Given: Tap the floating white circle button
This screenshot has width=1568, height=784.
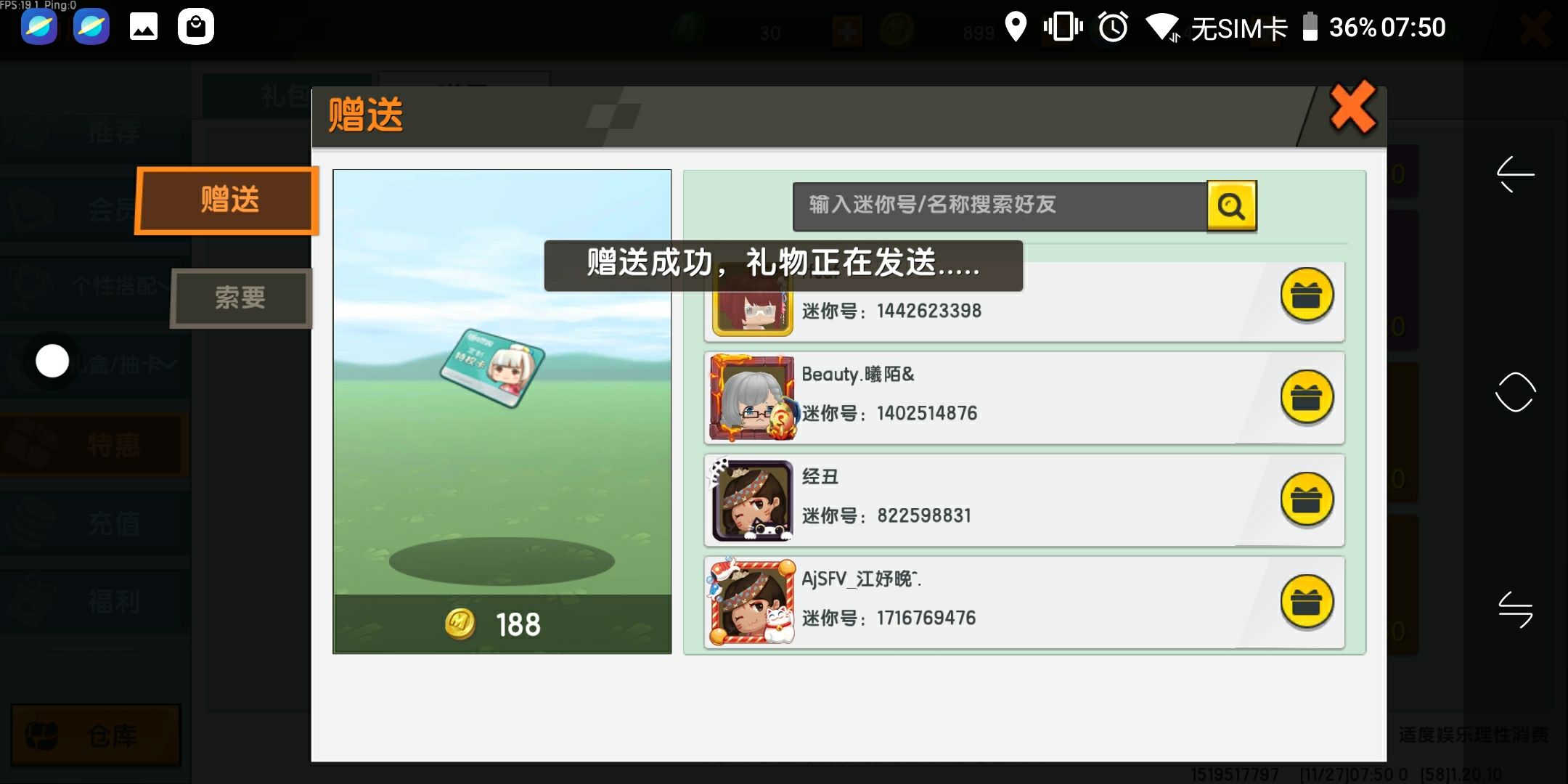Looking at the screenshot, I should pos(52,361).
